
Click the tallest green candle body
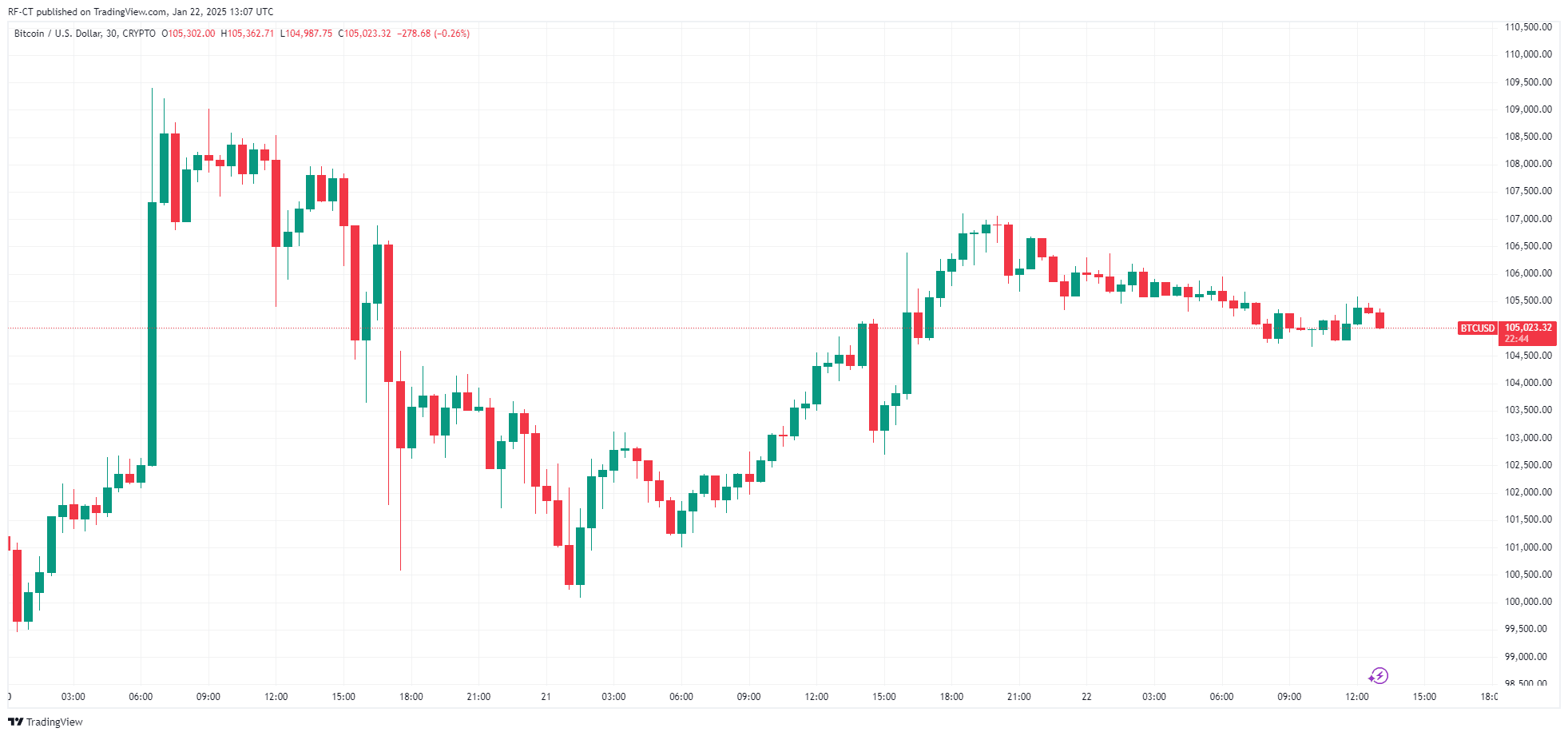(152, 333)
